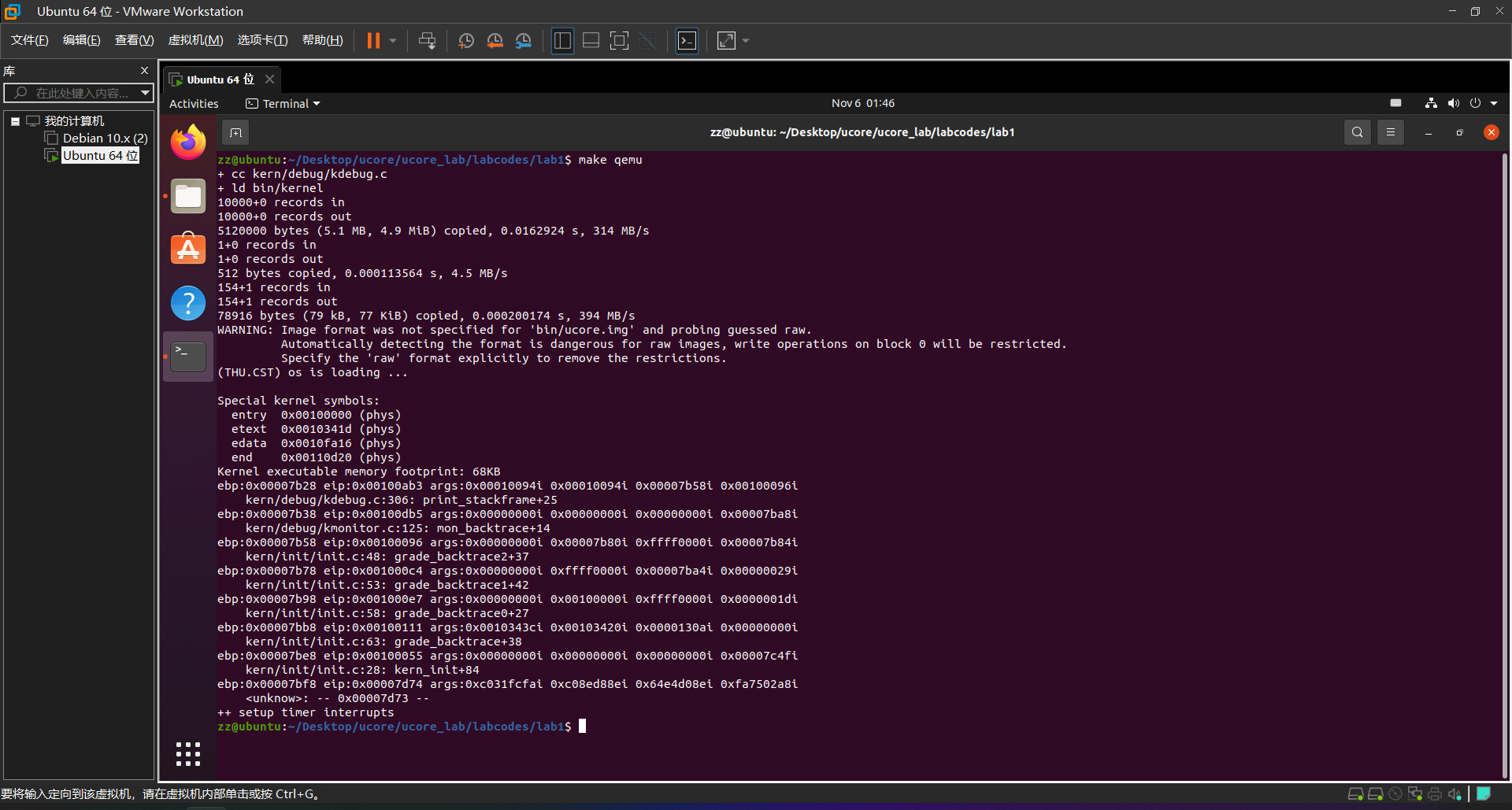
Task: Click the 'make qemu' command text
Action: pos(610,160)
